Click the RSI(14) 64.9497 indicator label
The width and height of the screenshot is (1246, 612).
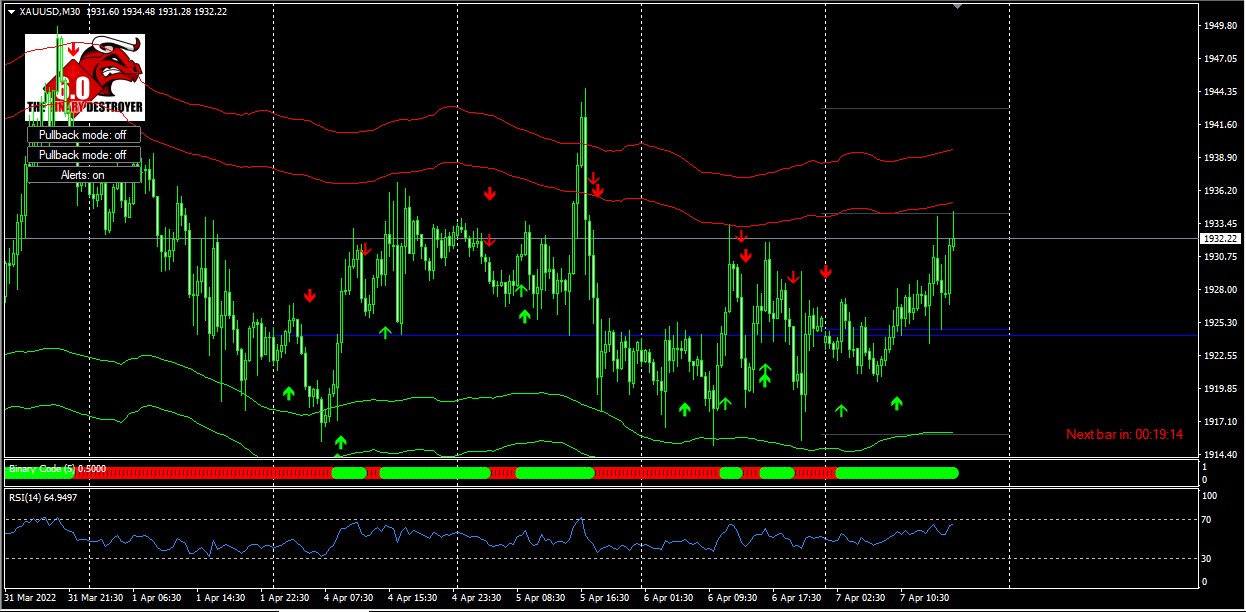(x=43, y=497)
